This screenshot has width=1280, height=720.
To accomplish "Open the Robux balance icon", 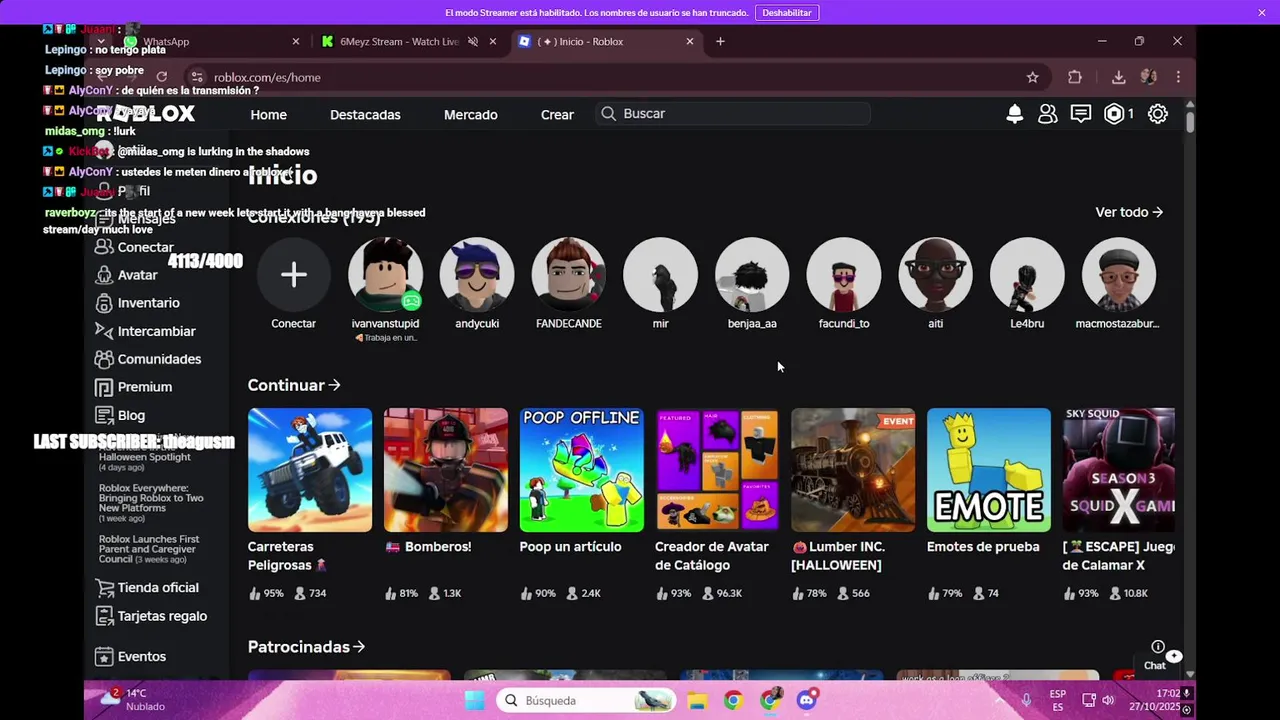I will tap(1114, 114).
